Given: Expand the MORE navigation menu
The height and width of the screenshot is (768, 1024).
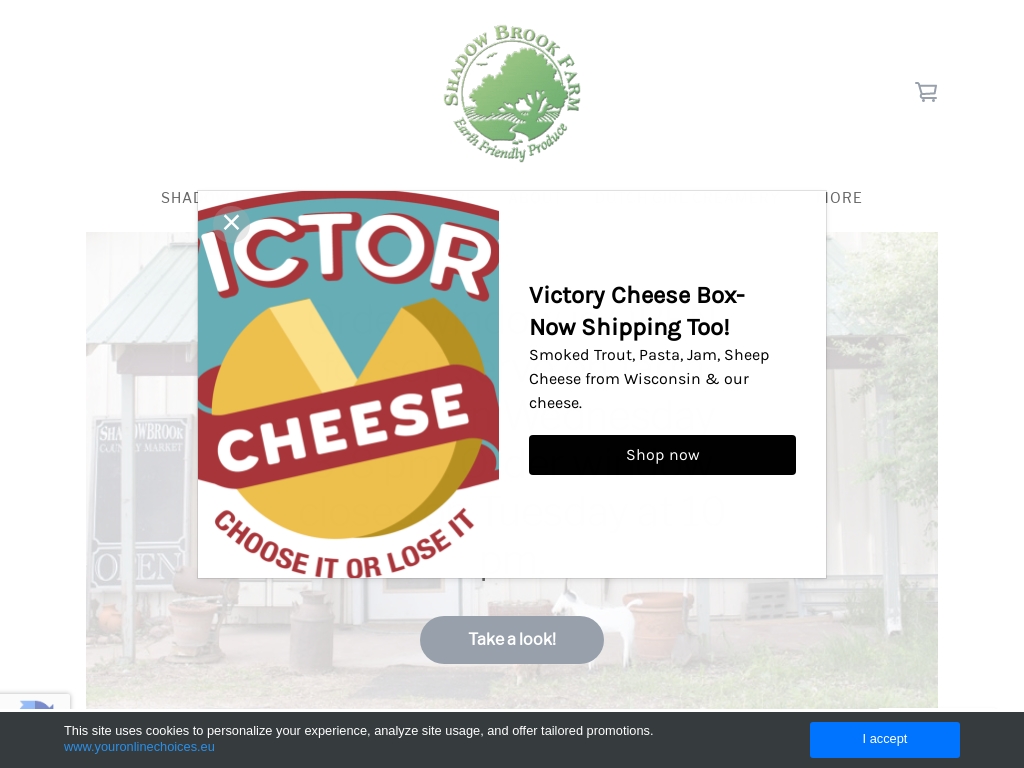Looking at the screenshot, I should [844, 198].
